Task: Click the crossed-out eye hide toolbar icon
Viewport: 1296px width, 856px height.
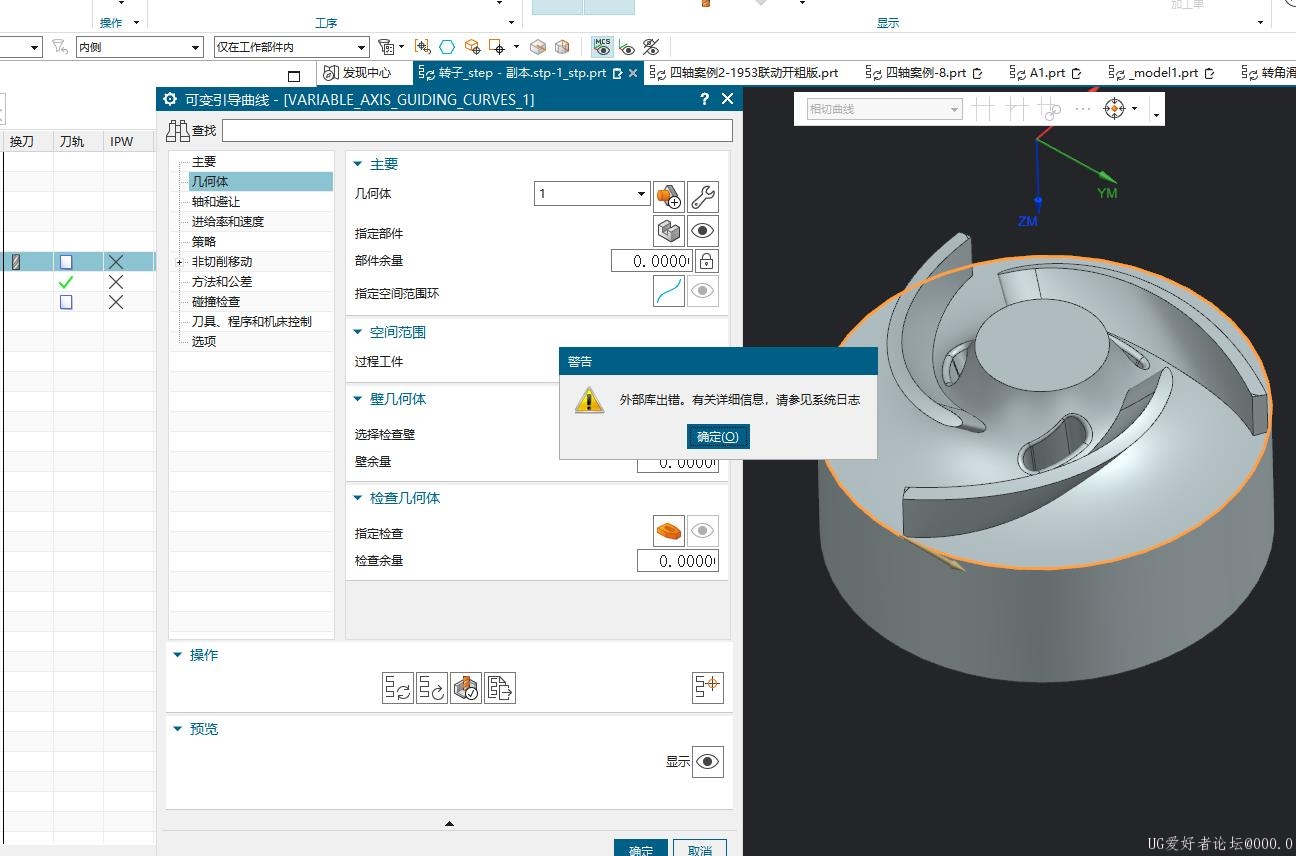Action: pos(651,47)
